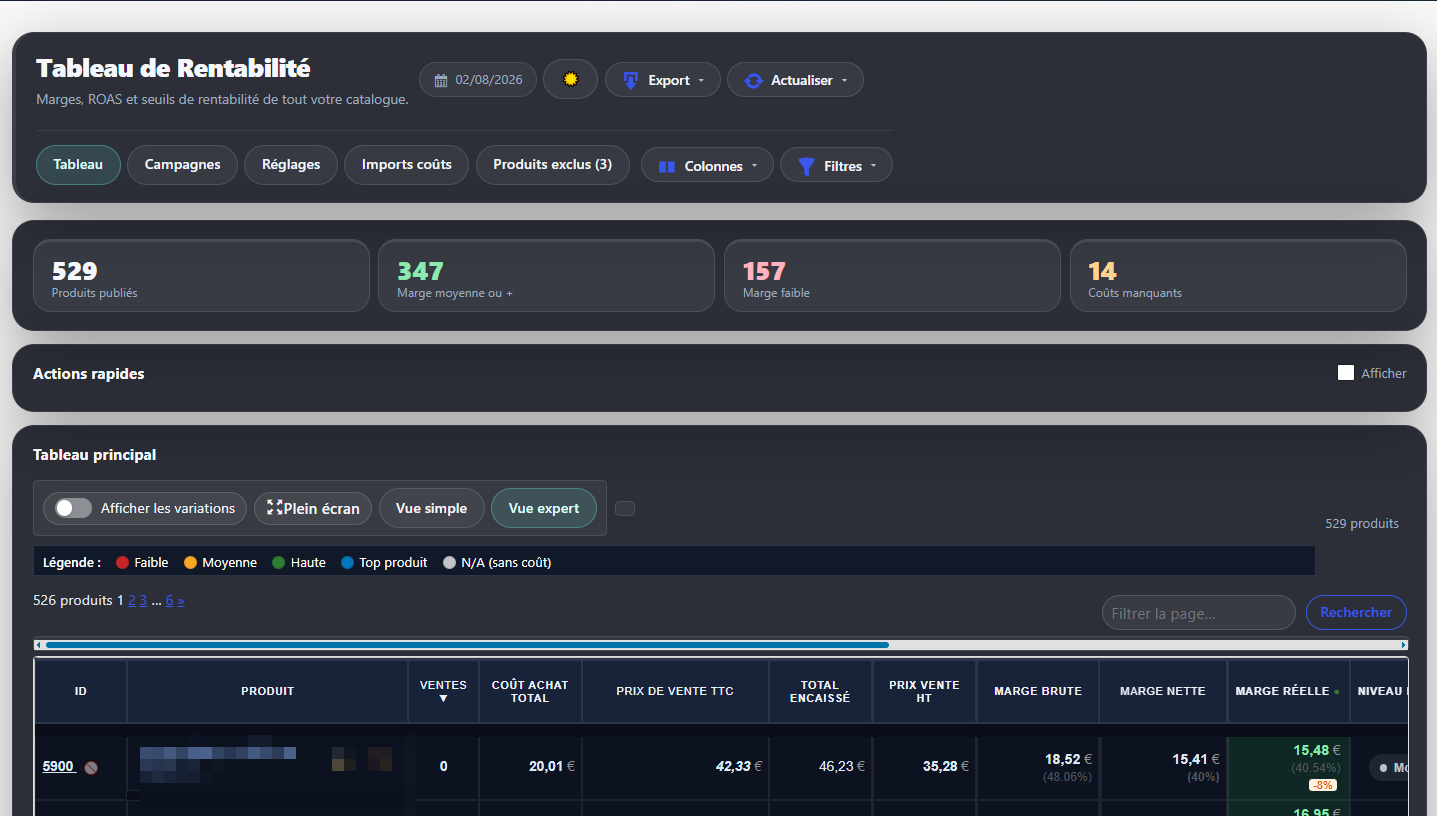Open Produits exclus (3) tab

(x=553, y=165)
